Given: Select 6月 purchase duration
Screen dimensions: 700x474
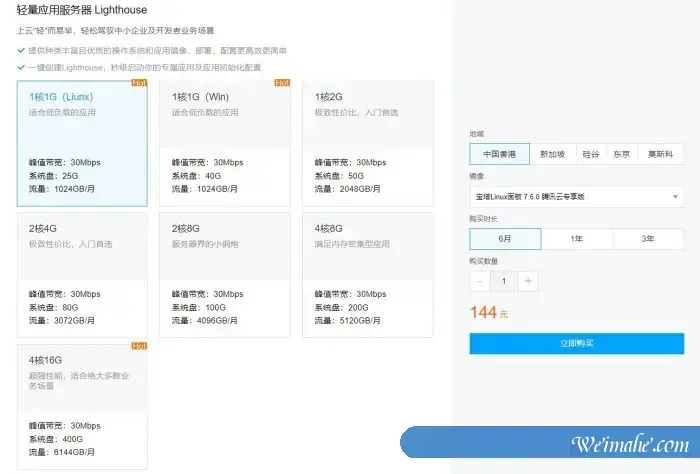Looking at the screenshot, I should click(505, 239).
